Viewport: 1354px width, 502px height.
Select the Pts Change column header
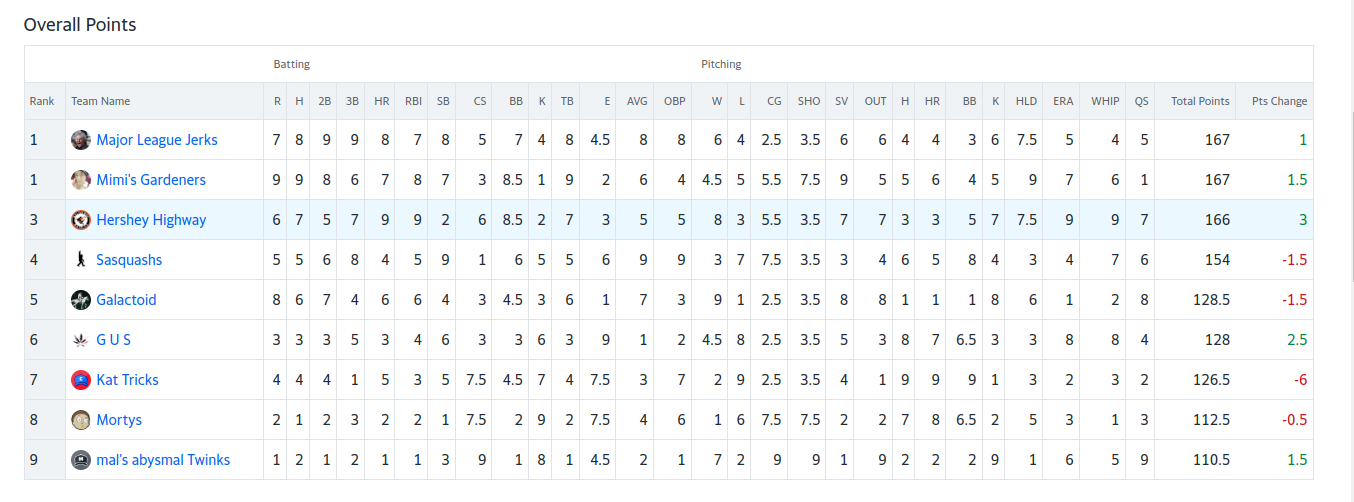1279,101
